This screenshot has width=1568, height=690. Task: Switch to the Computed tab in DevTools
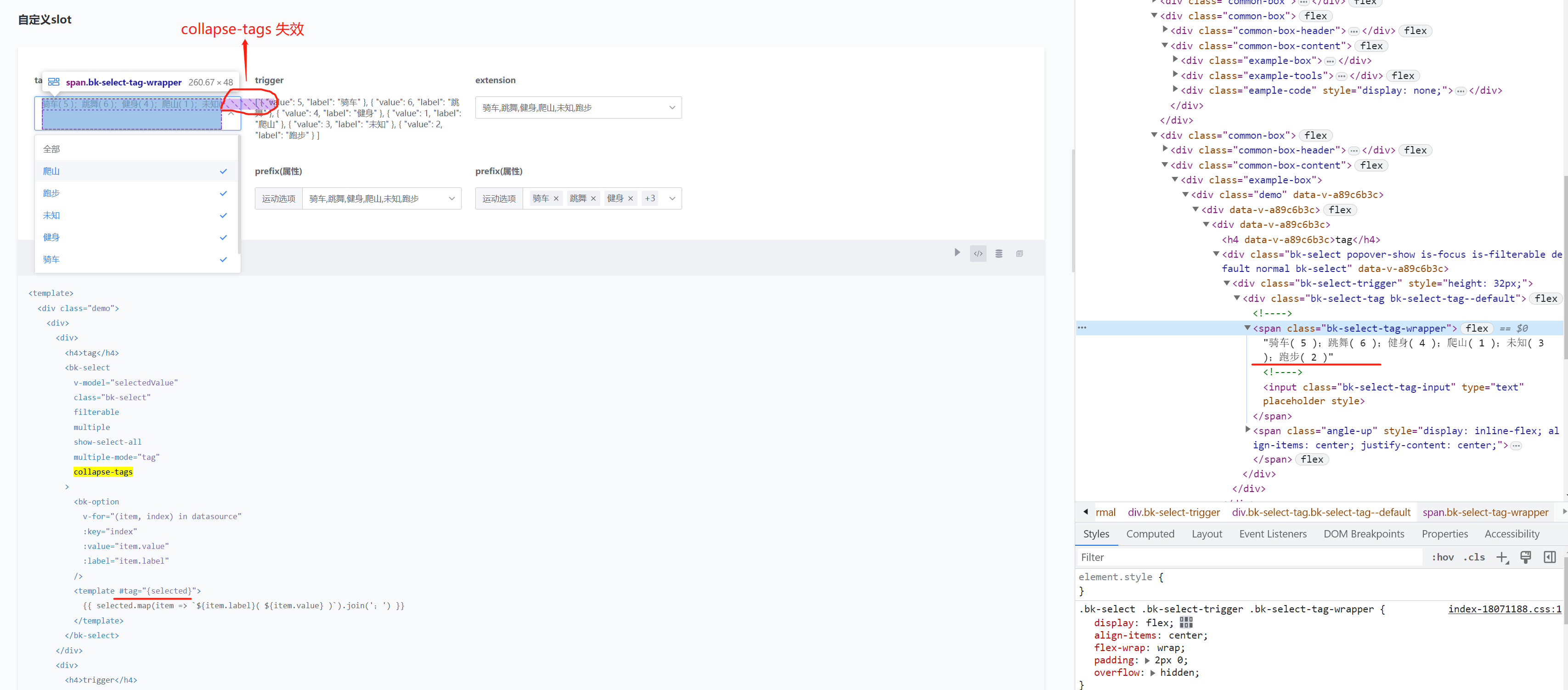coord(1151,534)
